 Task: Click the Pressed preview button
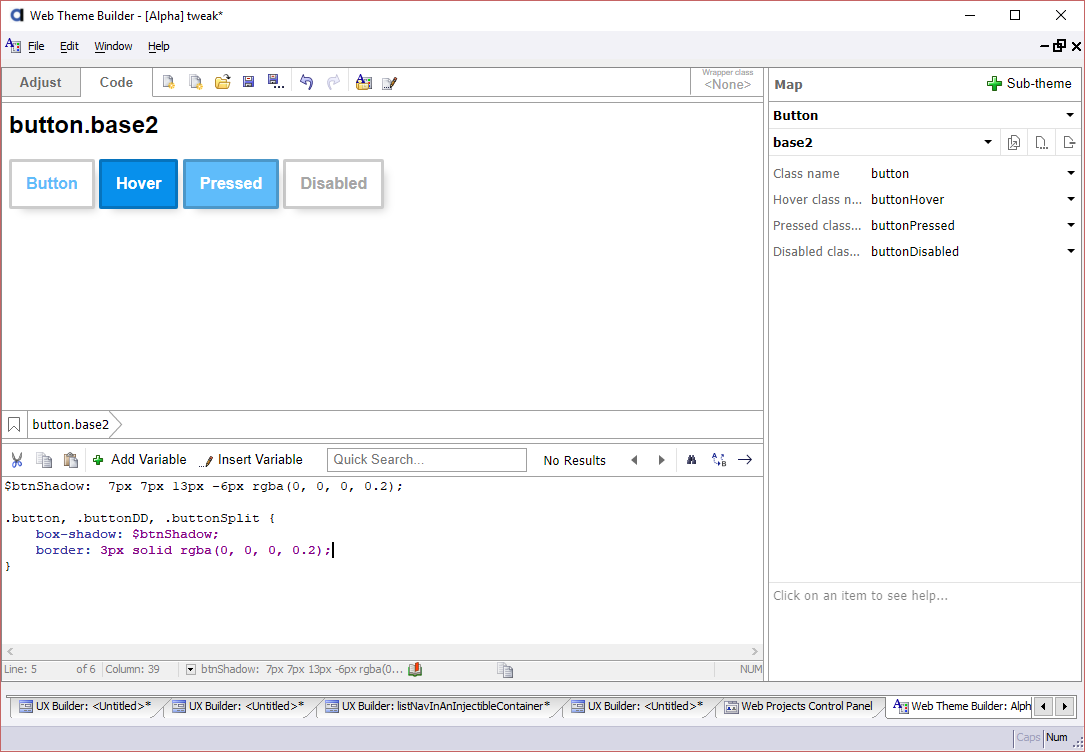pos(231,184)
